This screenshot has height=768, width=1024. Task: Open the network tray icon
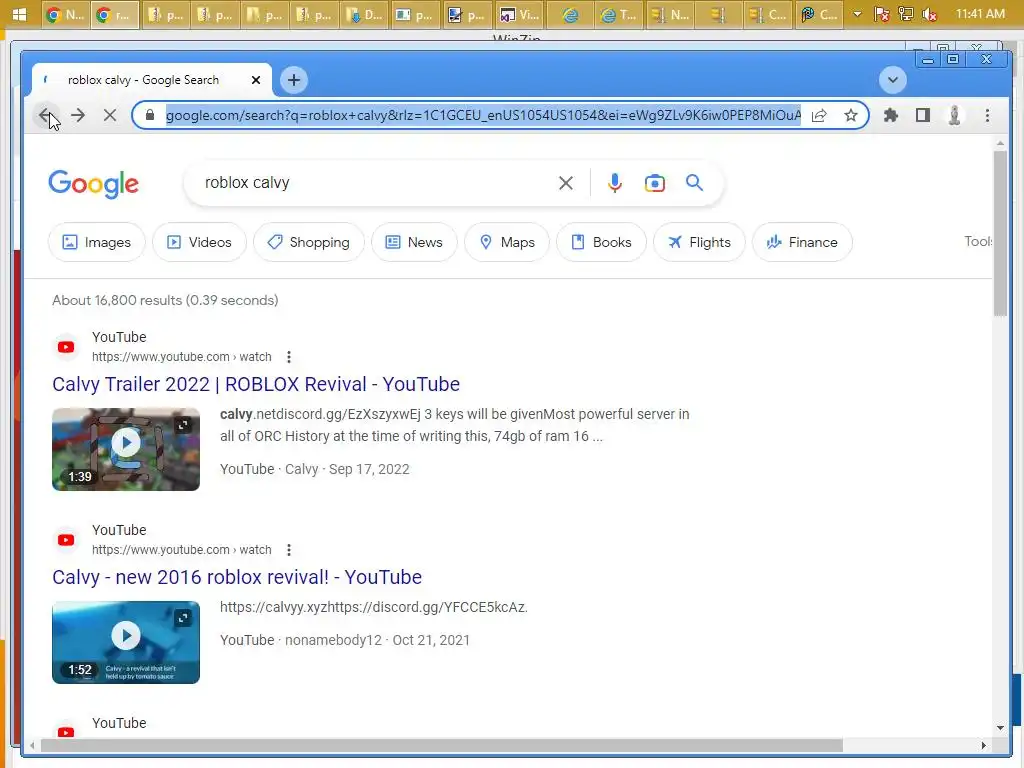905,14
